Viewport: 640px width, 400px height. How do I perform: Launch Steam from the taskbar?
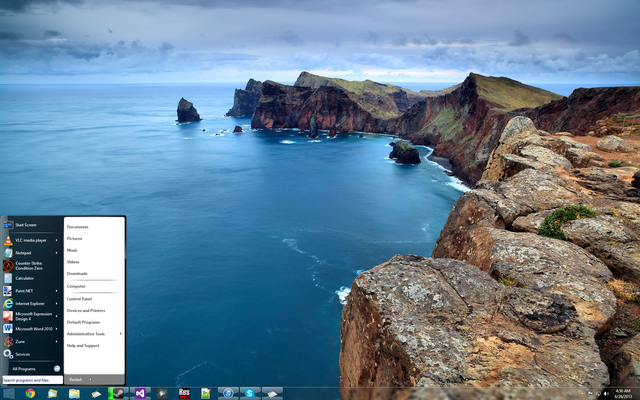tap(118, 393)
